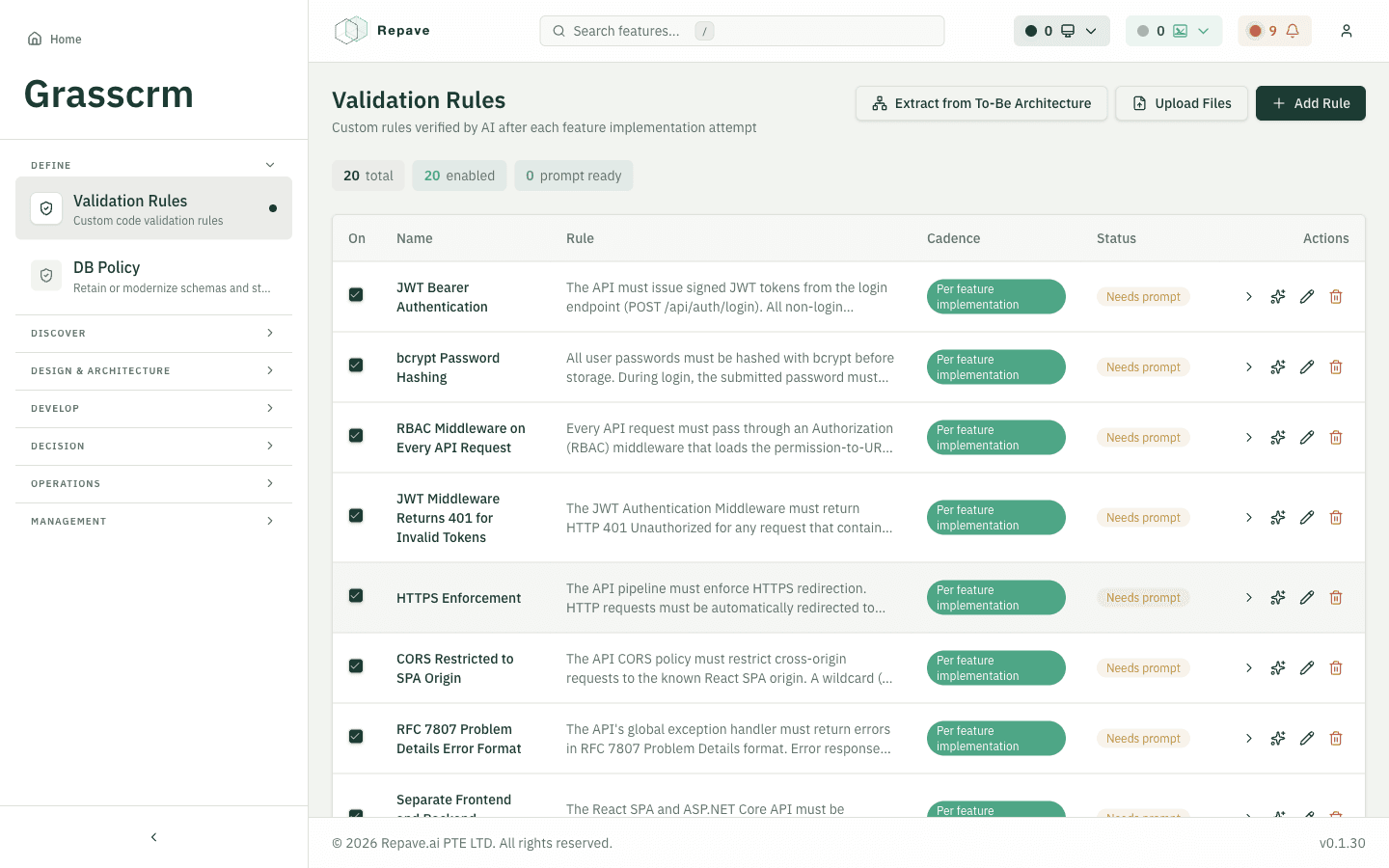Click the Repave logo

pos(382,31)
